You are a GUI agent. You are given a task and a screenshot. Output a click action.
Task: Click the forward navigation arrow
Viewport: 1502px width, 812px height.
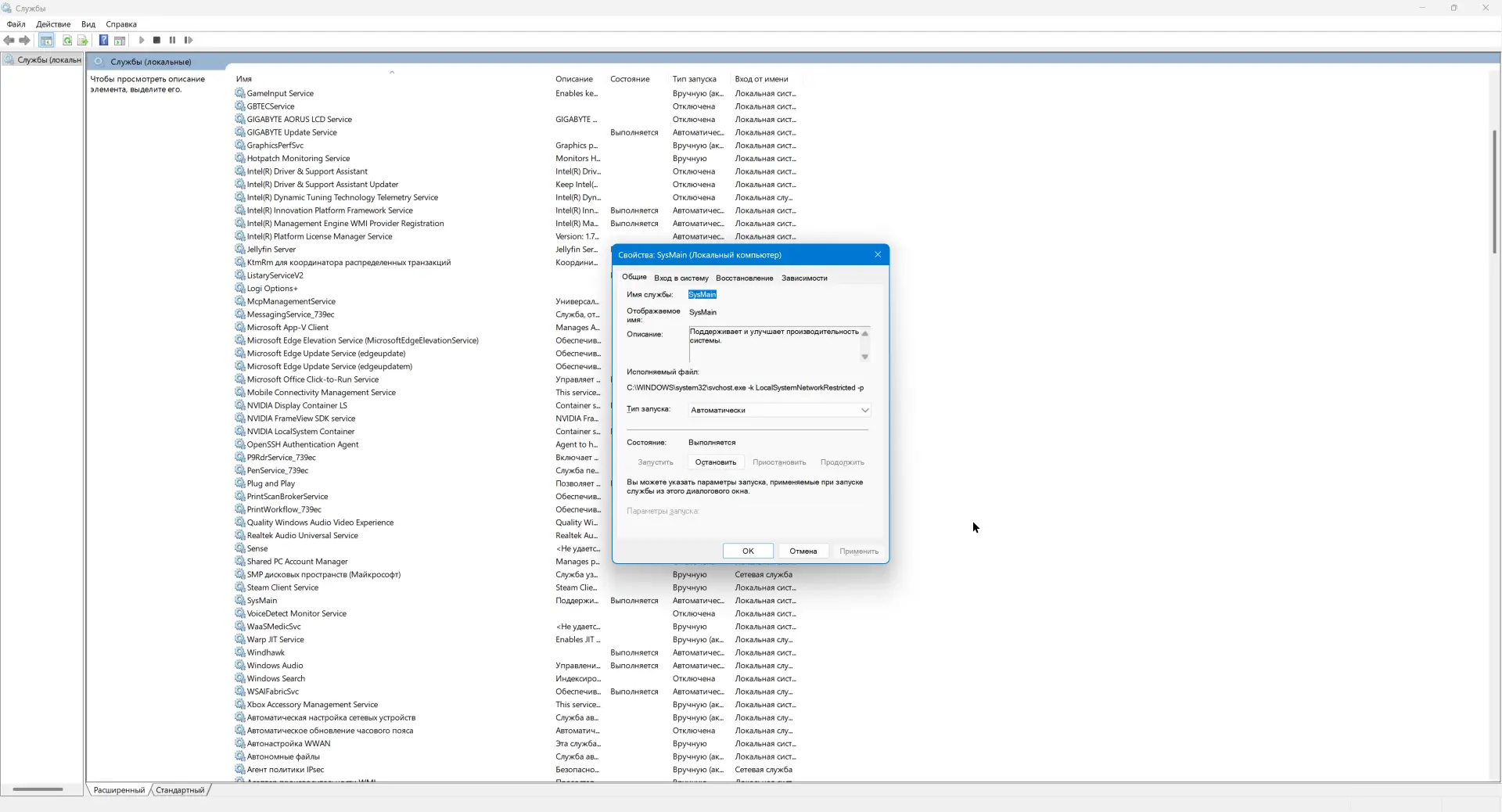click(x=24, y=41)
